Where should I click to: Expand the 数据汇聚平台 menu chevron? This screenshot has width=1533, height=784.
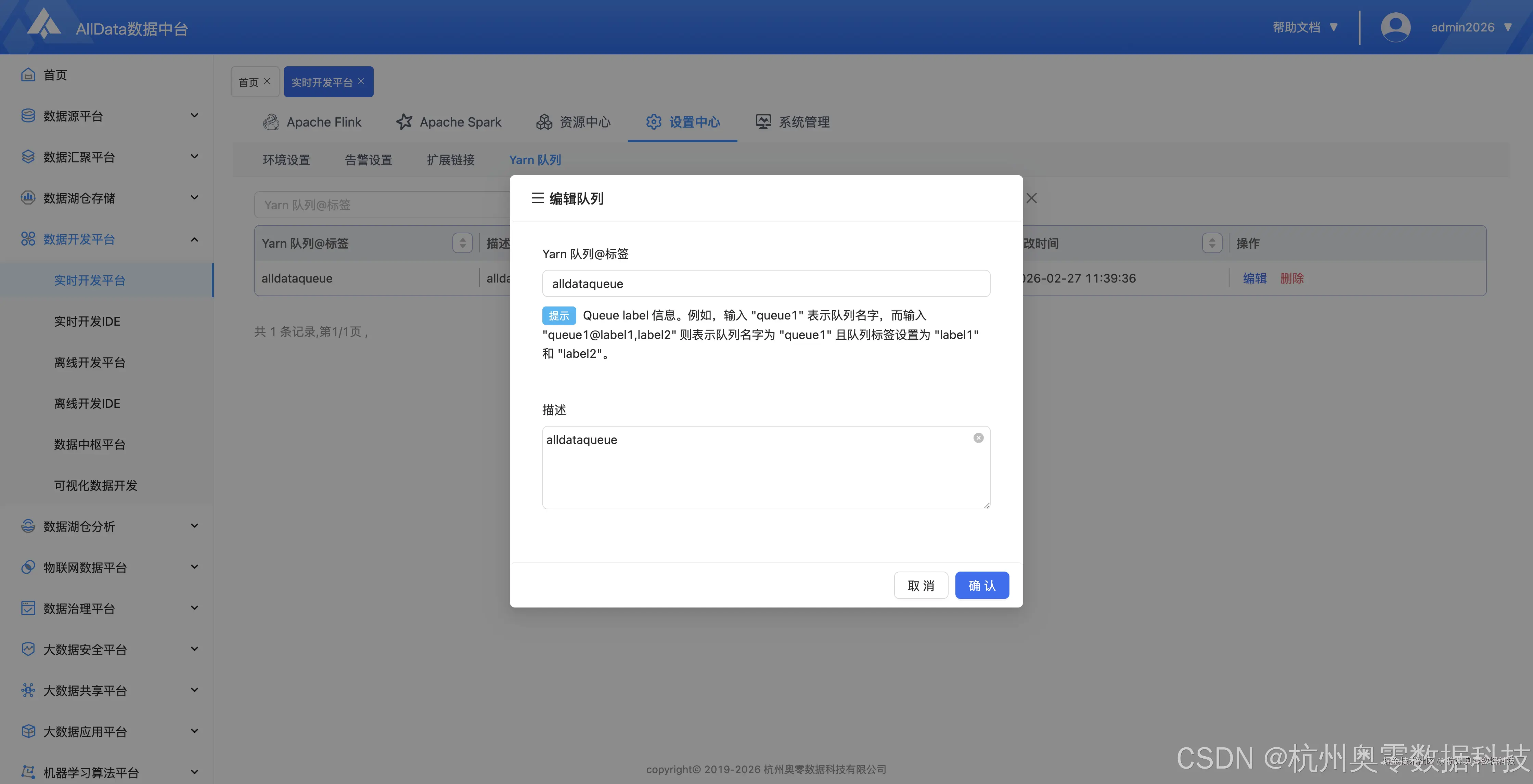click(194, 156)
